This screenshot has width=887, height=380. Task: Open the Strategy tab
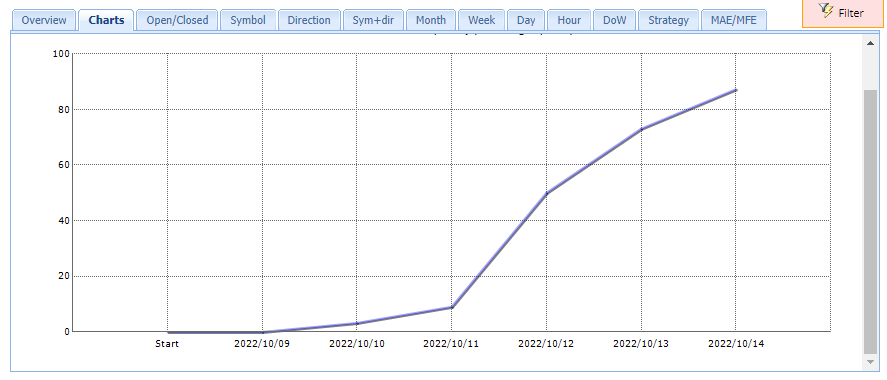(669, 20)
